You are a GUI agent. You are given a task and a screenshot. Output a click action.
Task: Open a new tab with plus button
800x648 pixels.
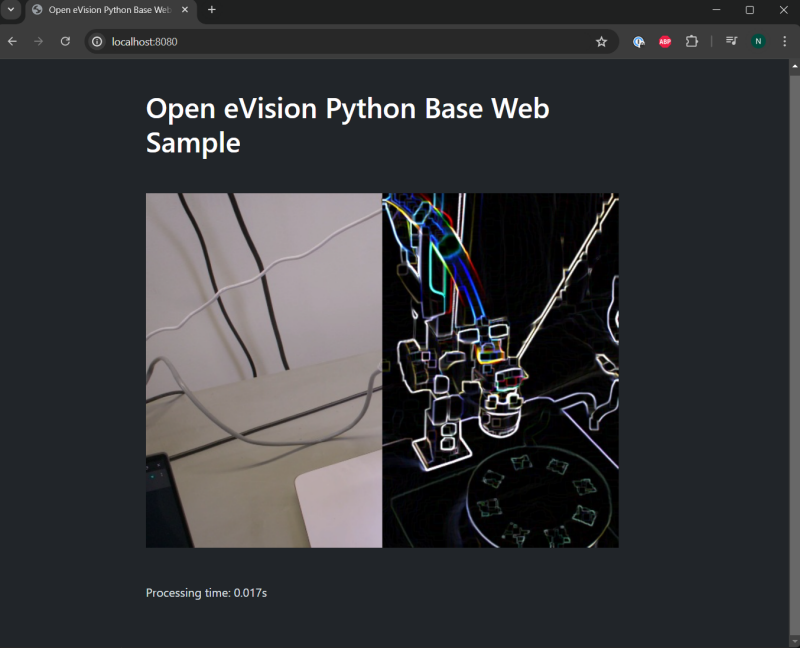(211, 10)
